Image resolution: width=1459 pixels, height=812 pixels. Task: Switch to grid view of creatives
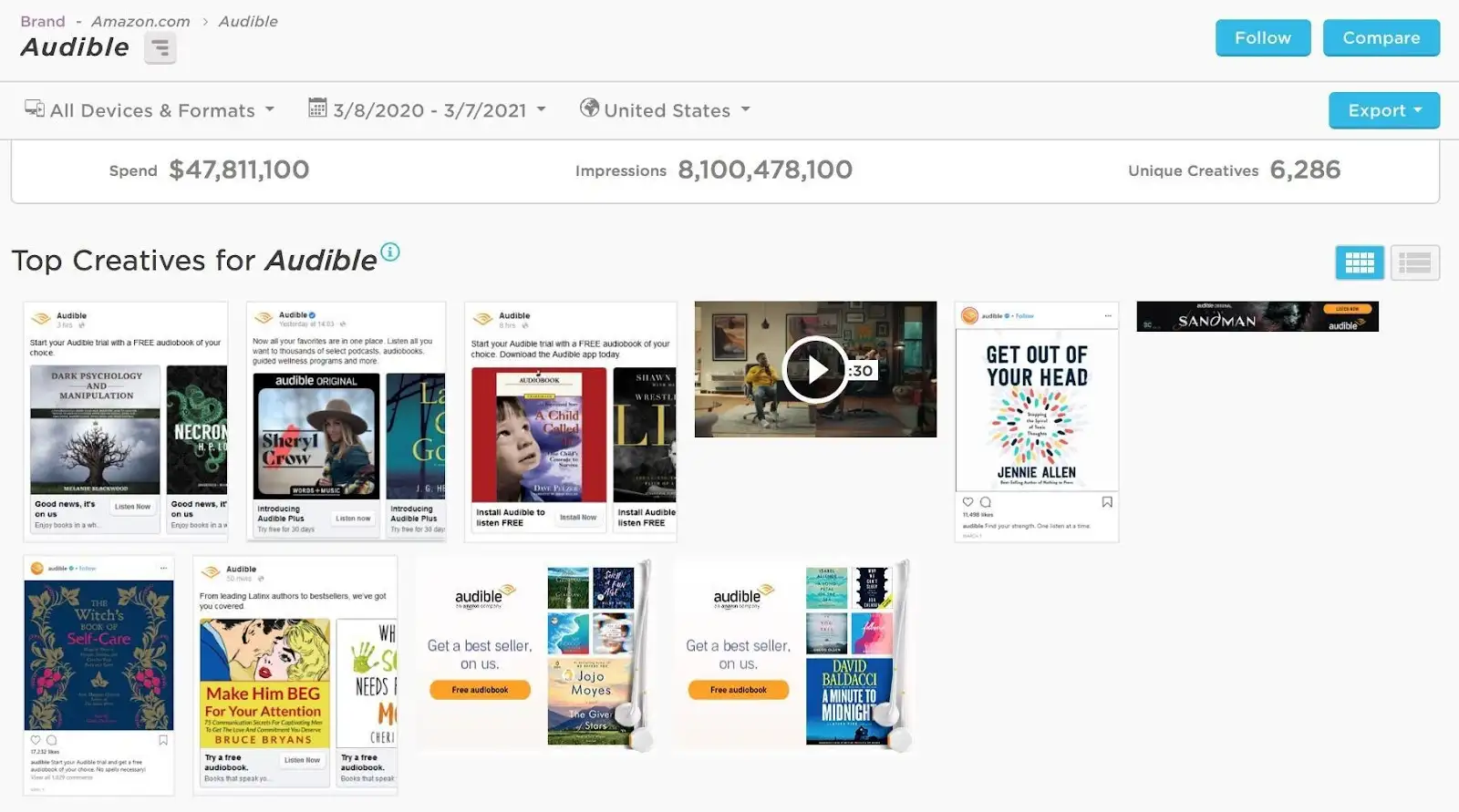[x=1360, y=263]
